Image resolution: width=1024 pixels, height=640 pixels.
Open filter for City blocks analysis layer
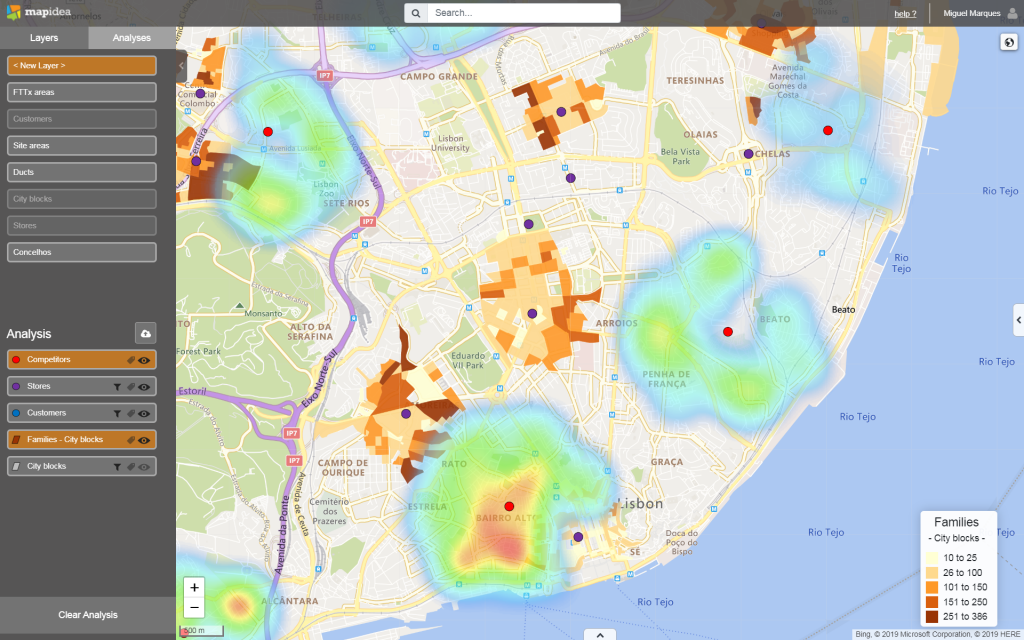point(118,467)
